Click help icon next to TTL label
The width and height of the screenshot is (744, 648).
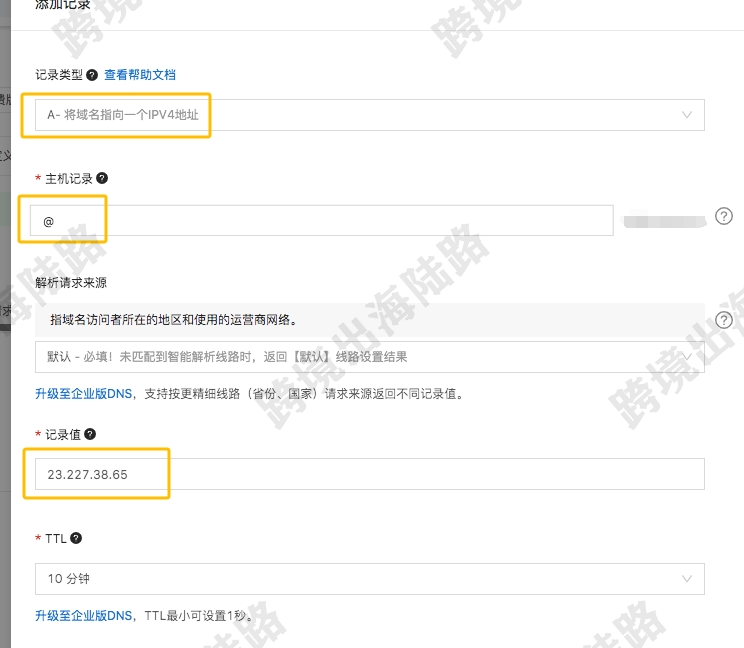tap(76, 538)
